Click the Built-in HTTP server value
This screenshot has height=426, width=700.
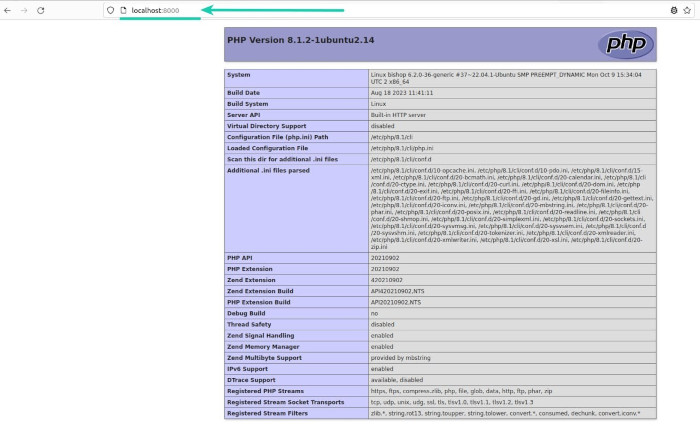click(x=398, y=115)
